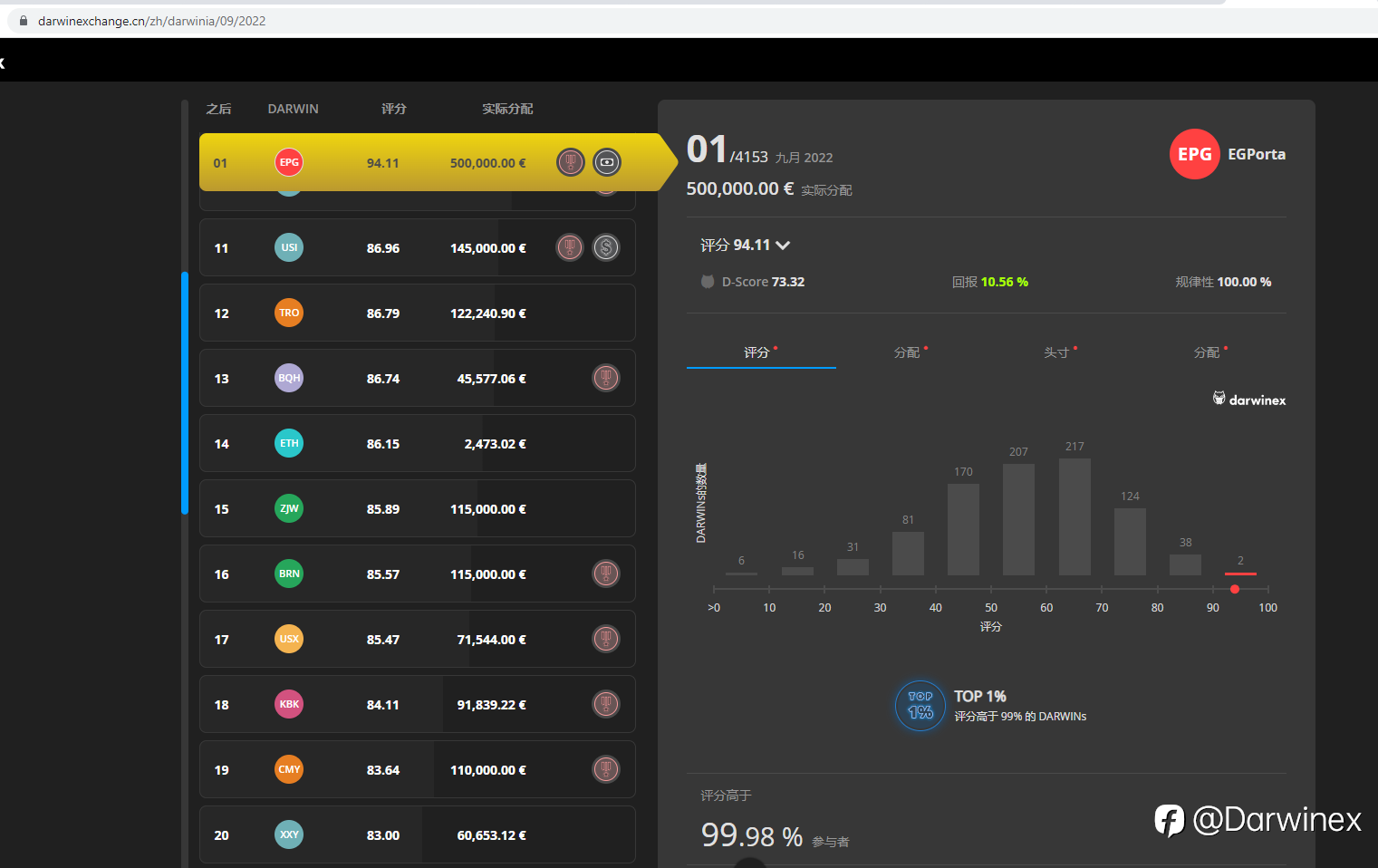Click the large EPG logo in detail panel
The height and width of the screenshot is (868, 1378).
coord(1195,154)
